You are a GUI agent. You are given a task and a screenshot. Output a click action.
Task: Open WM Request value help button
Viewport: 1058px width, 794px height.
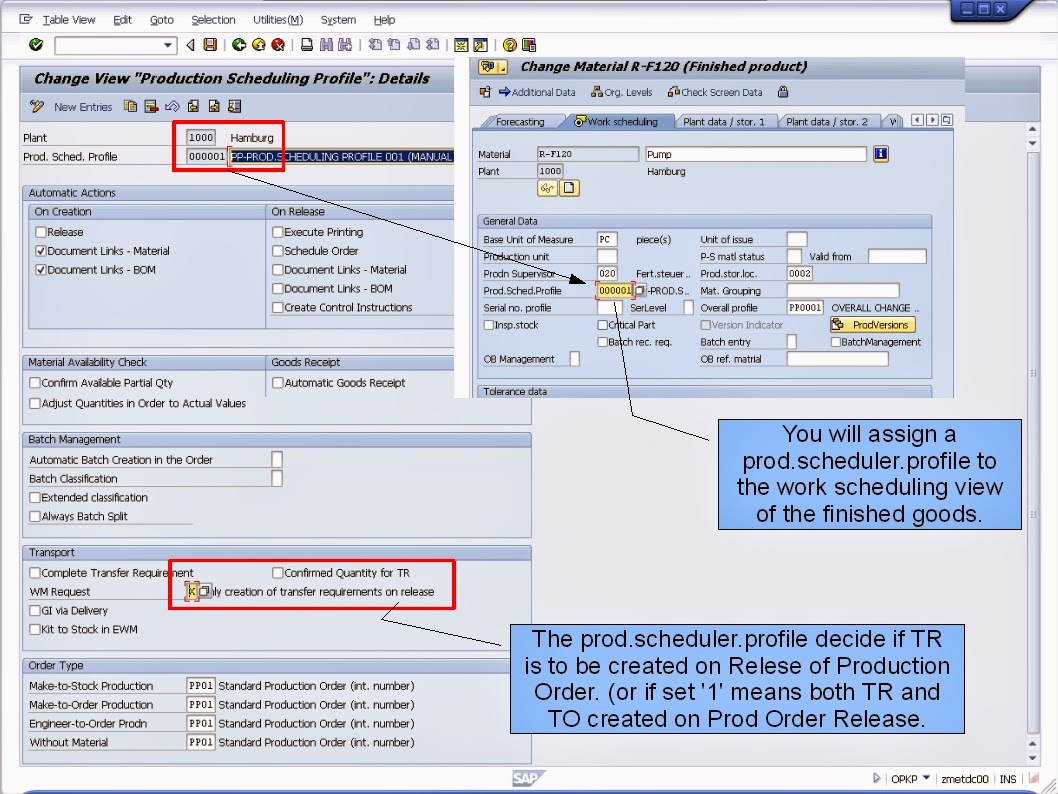205,592
